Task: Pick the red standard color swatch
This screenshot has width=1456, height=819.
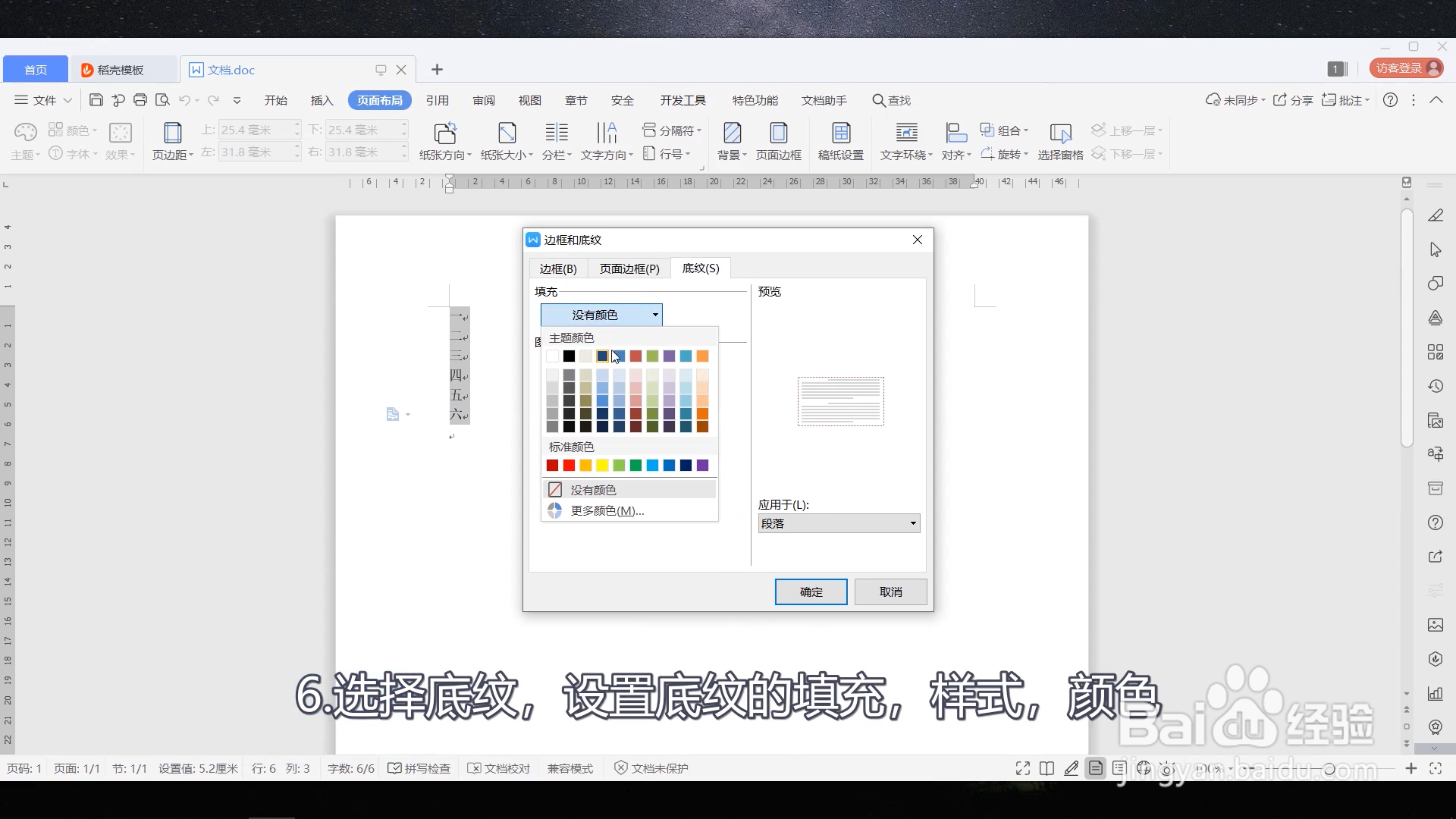Action: click(x=569, y=465)
